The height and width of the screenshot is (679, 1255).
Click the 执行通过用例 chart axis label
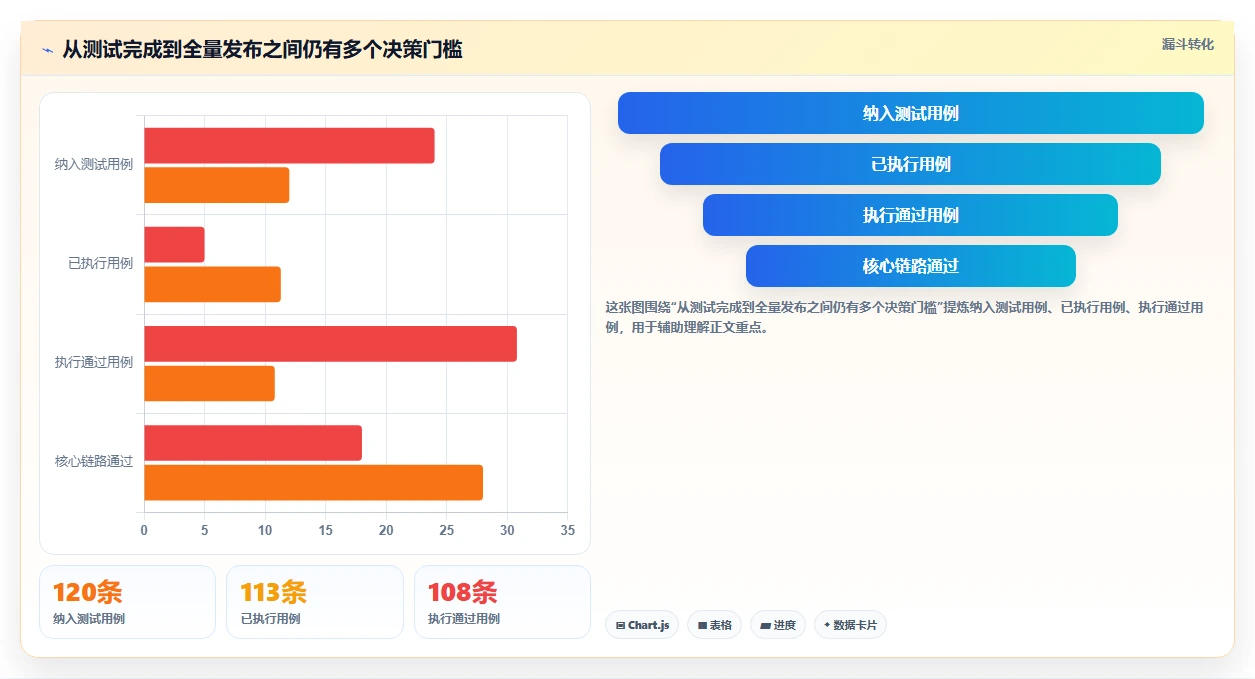[x=94, y=363]
